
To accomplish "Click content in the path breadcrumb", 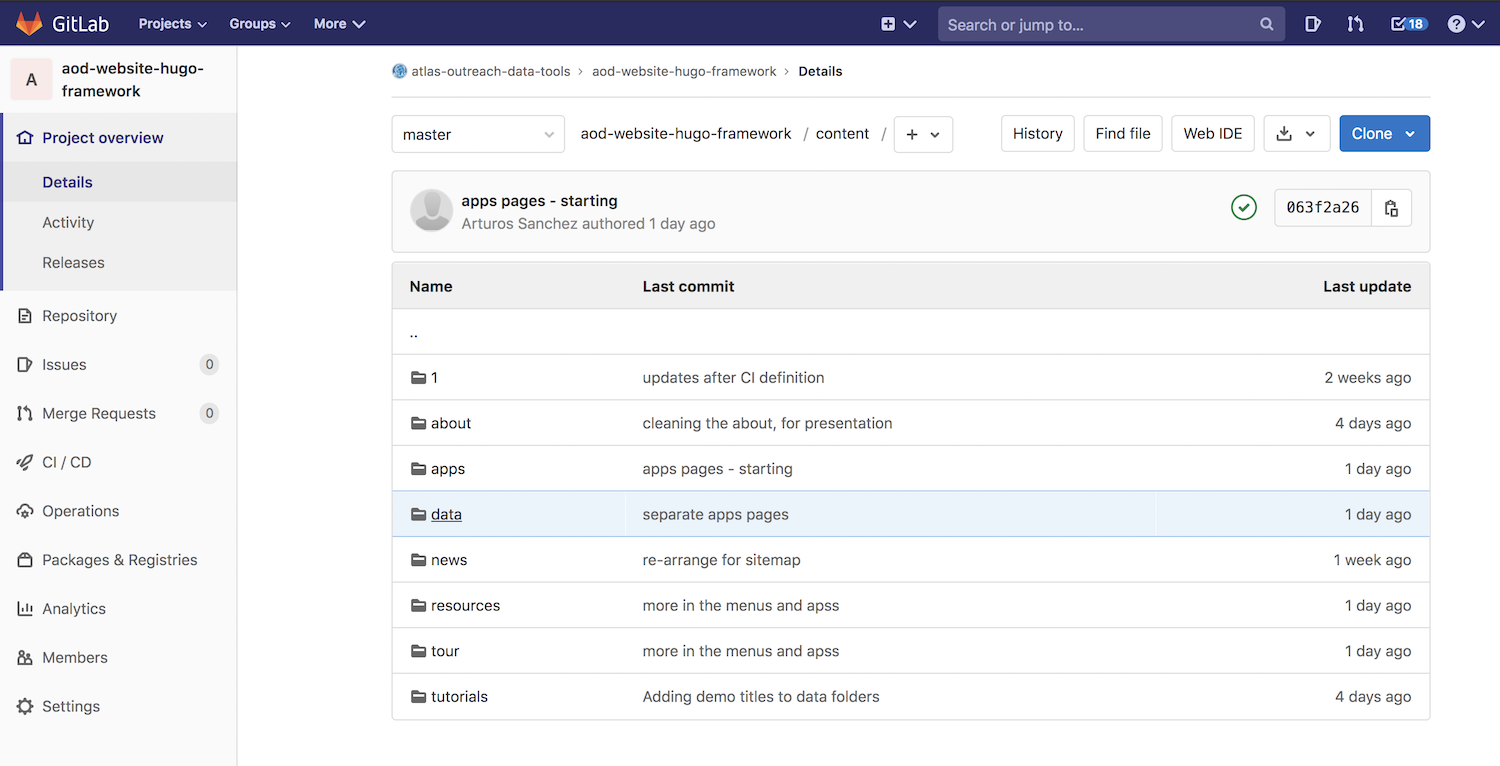I will click(x=842, y=134).
